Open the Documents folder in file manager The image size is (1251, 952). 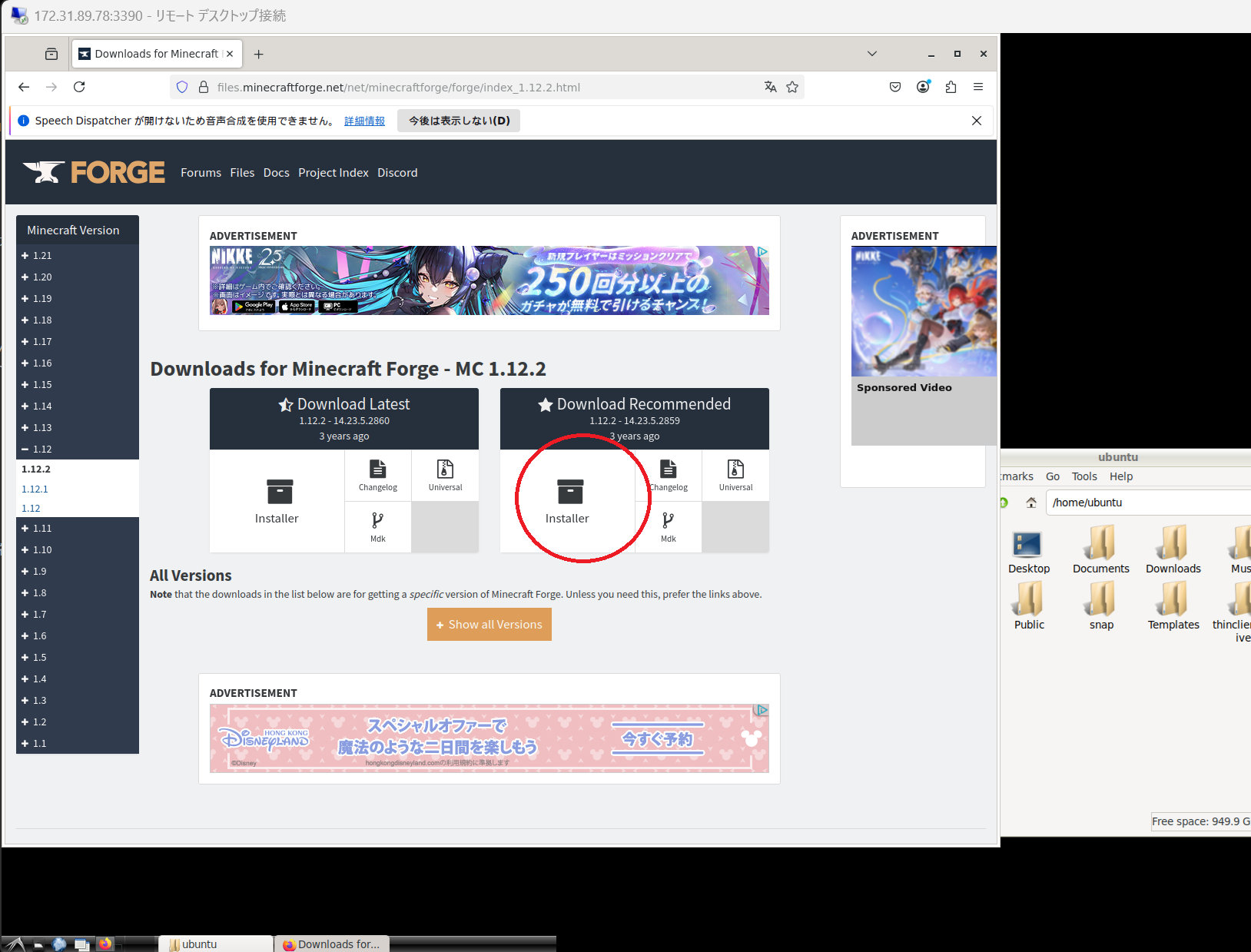(x=1101, y=550)
